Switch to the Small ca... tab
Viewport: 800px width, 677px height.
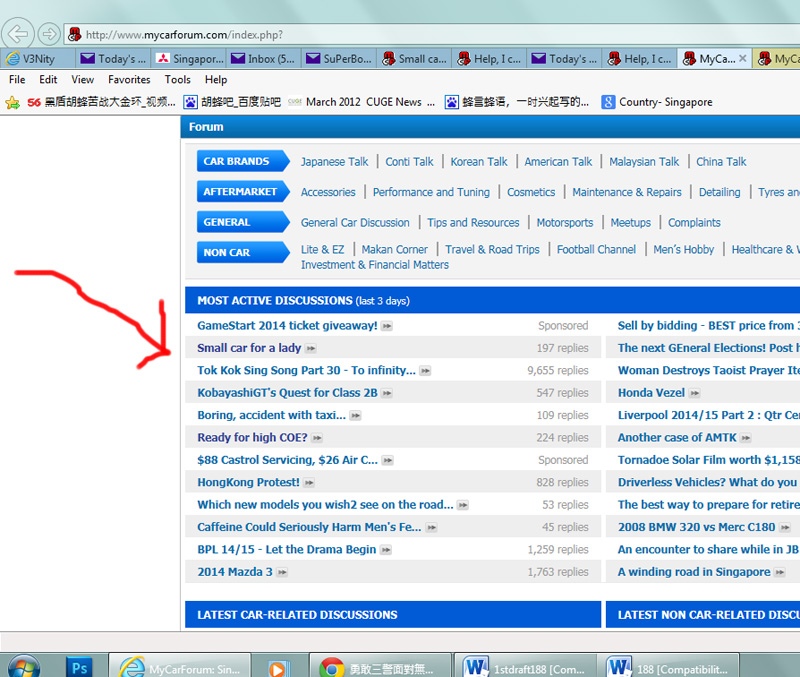click(414, 59)
